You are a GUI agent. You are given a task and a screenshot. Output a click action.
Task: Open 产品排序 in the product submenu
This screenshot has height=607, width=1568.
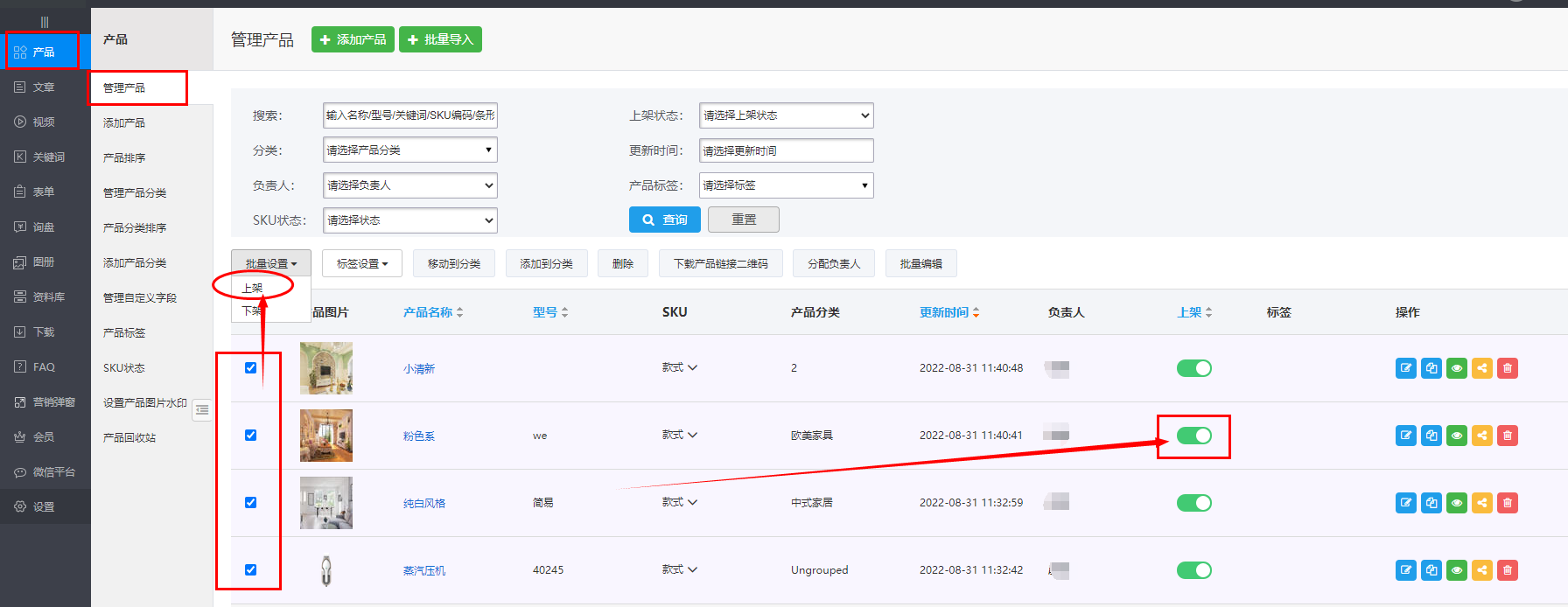124,158
